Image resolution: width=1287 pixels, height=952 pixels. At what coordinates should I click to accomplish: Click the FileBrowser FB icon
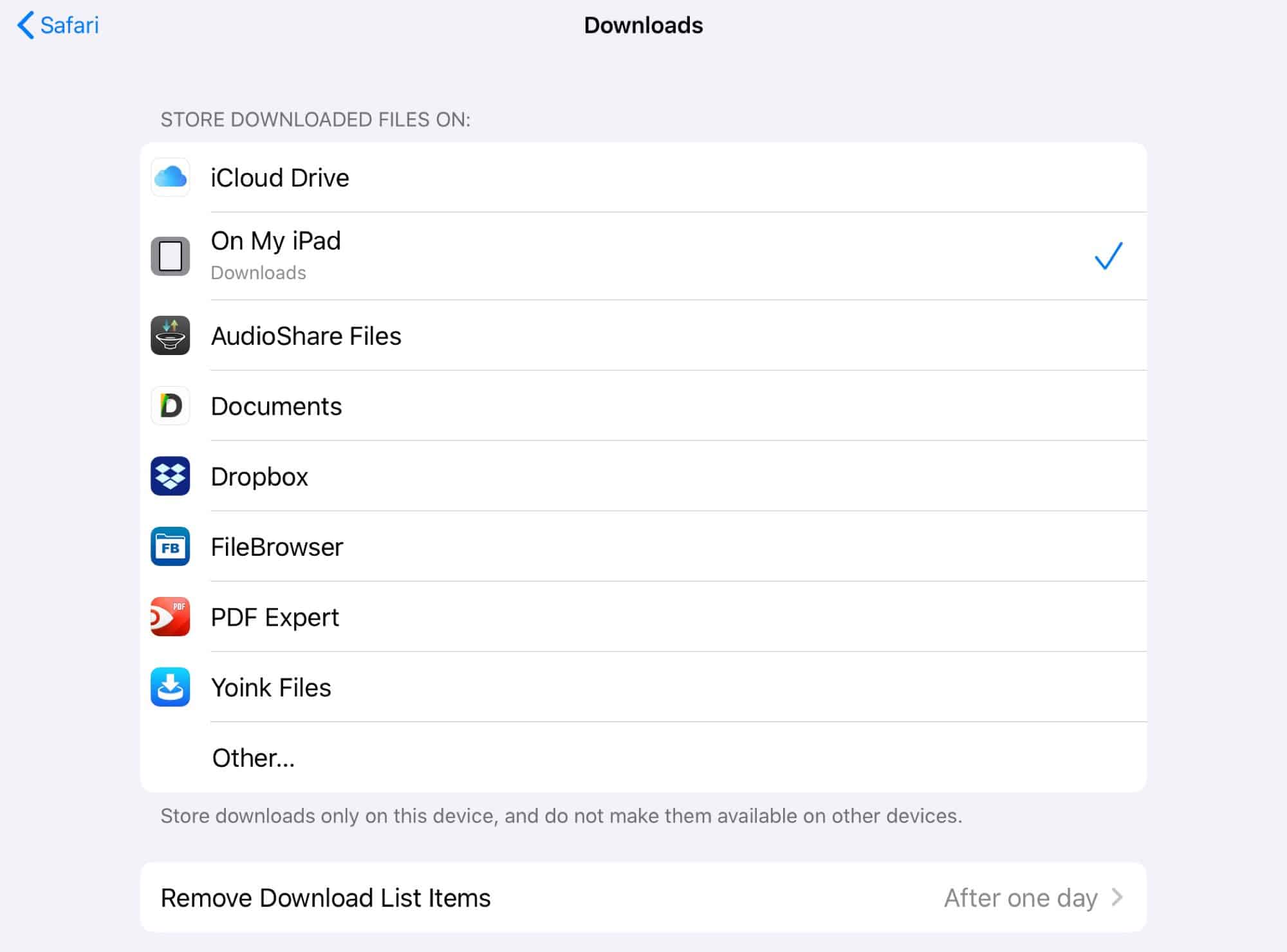171,546
